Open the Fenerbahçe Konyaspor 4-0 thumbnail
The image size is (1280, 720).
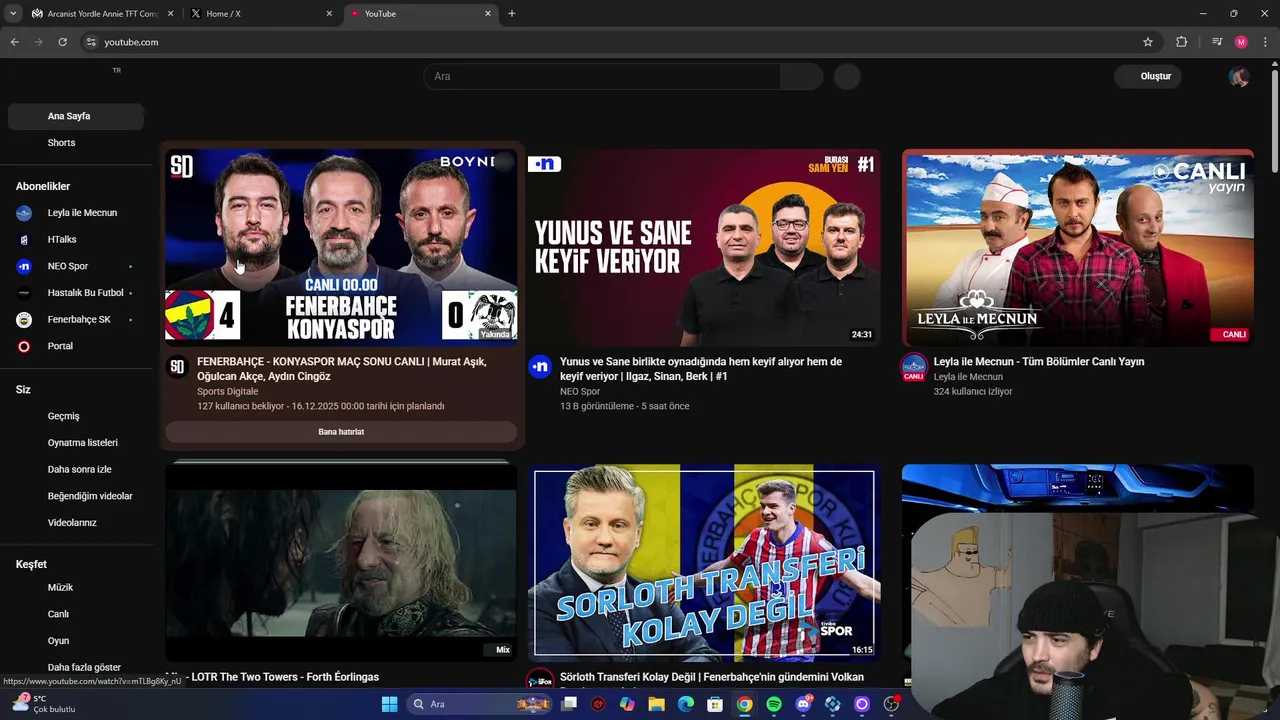341,246
